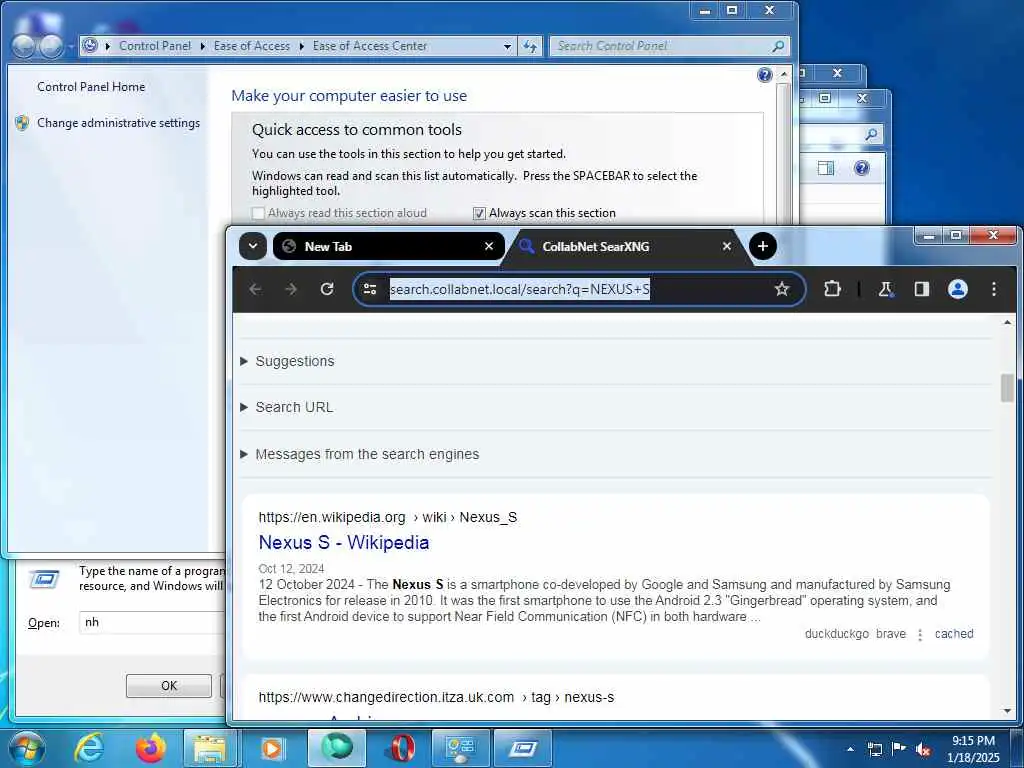This screenshot has height=768, width=1024.
Task: Open the browser three-dot menu
Action: 993,289
